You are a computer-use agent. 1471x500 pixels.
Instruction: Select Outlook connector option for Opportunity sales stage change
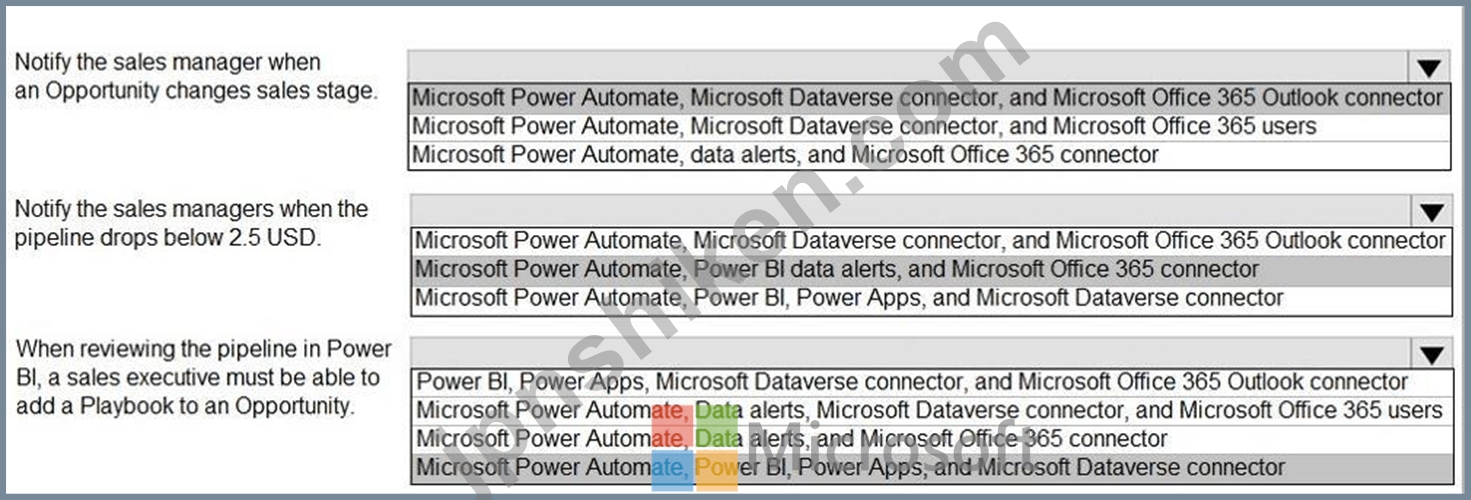929,98
